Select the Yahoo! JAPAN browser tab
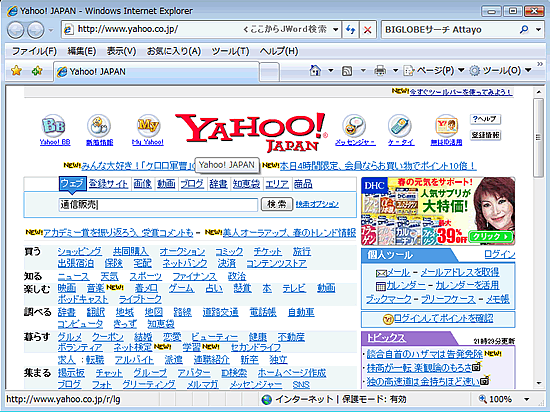This screenshot has height=412, width=550. pyautogui.click(x=156, y=72)
